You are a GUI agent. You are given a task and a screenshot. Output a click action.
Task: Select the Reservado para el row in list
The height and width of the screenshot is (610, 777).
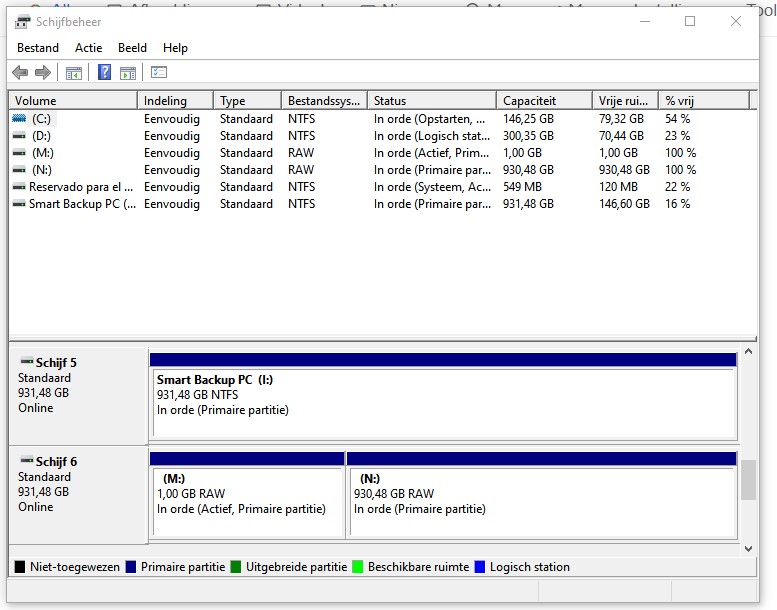(80, 187)
